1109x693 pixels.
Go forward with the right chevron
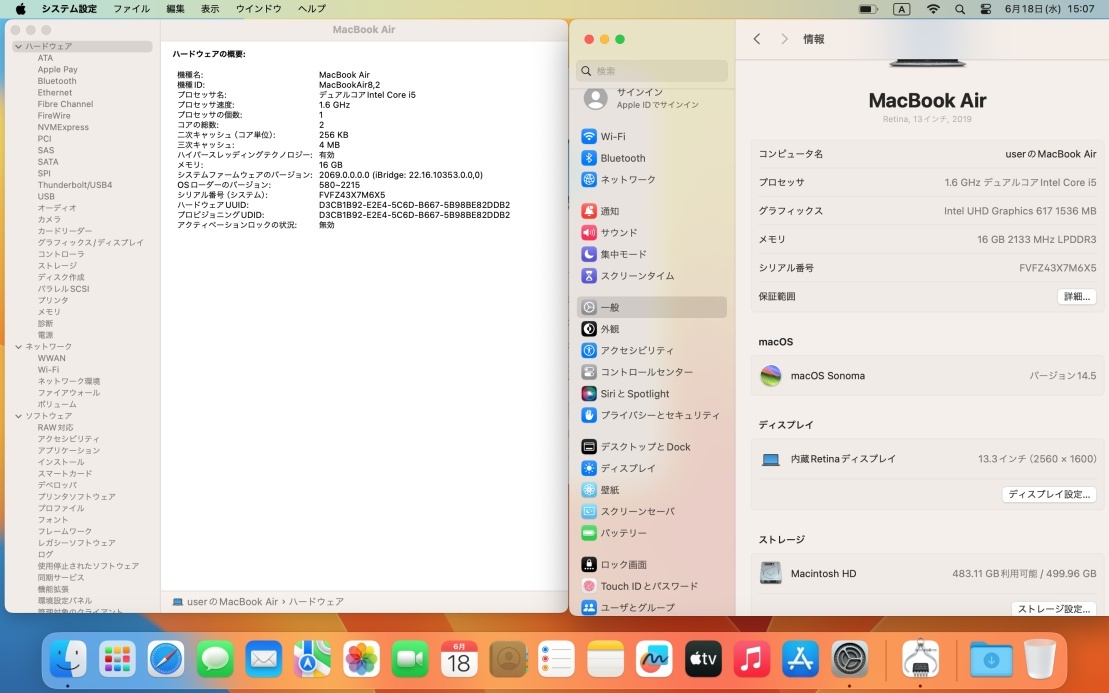point(784,39)
